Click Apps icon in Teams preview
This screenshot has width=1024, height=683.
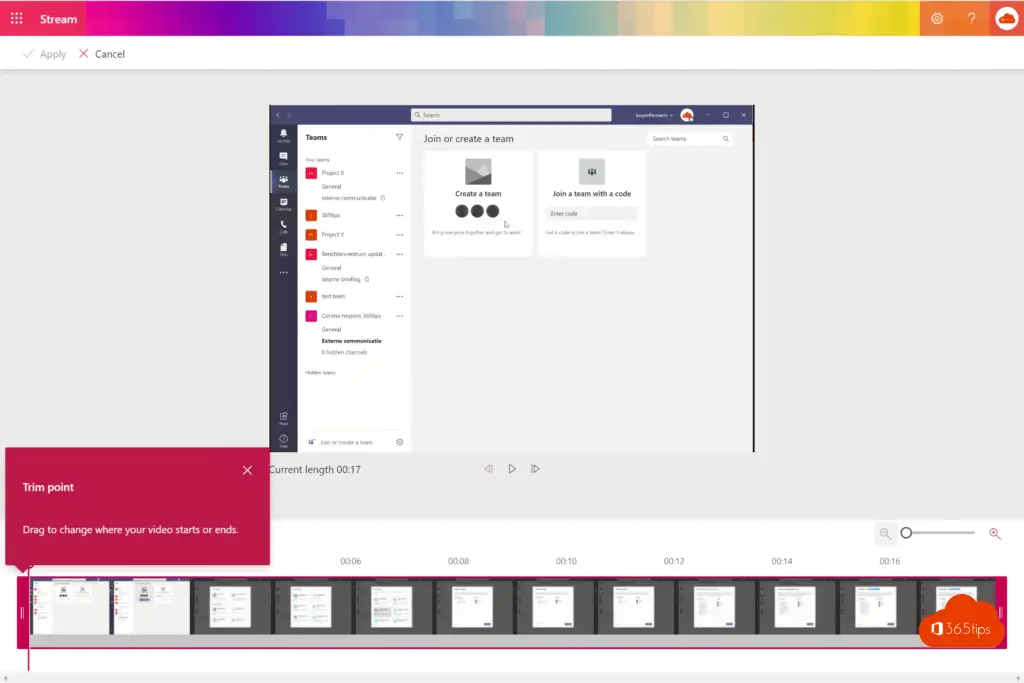coord(283,418)
